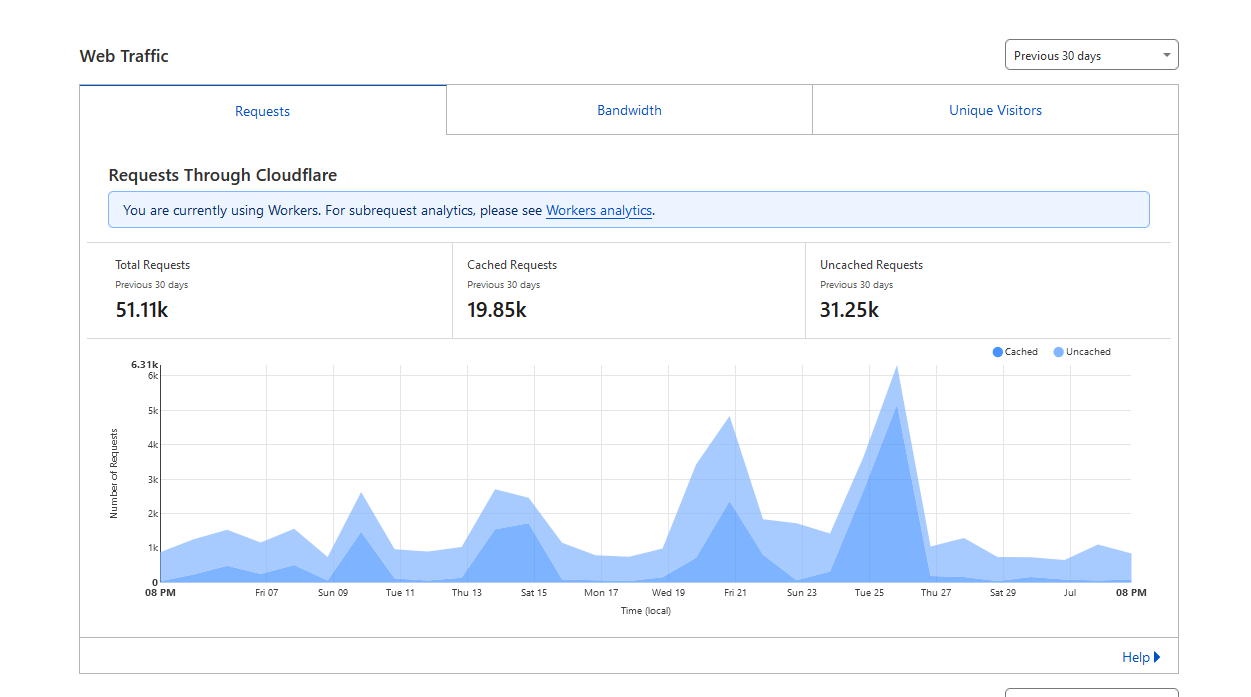Click the Number of Requests axis title
1251x697 pixels.
coord(114,474)
